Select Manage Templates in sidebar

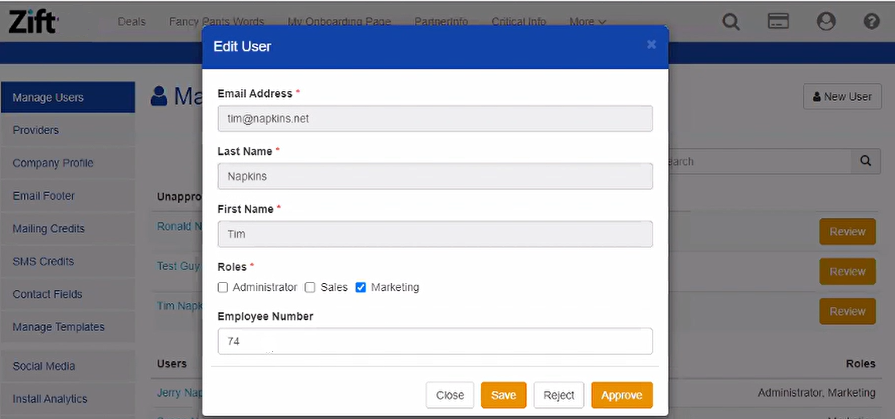coord(67,327)
